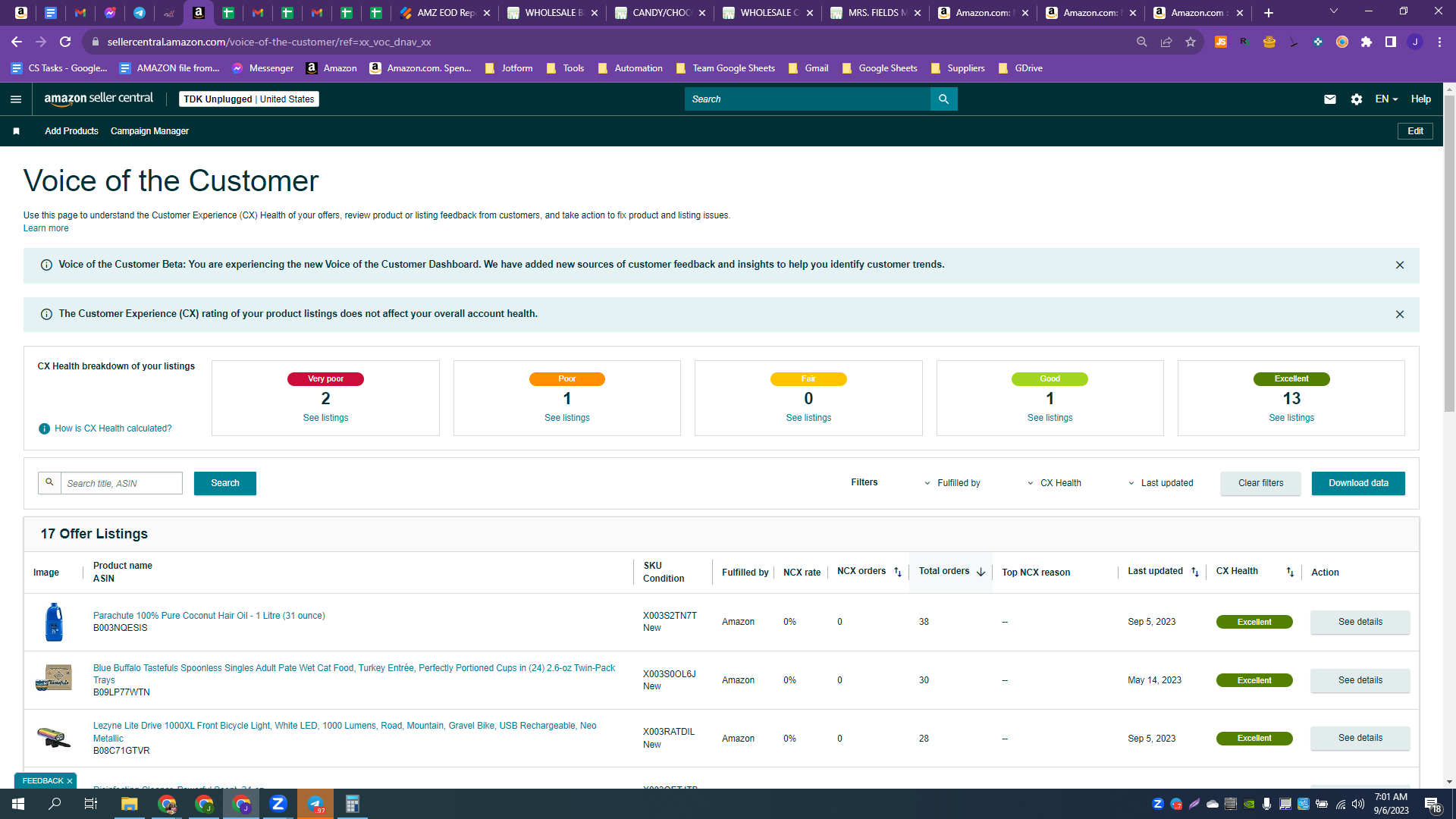See listings under Poor rating
The width and height of the screenshot is (1456, 819).
567,418
